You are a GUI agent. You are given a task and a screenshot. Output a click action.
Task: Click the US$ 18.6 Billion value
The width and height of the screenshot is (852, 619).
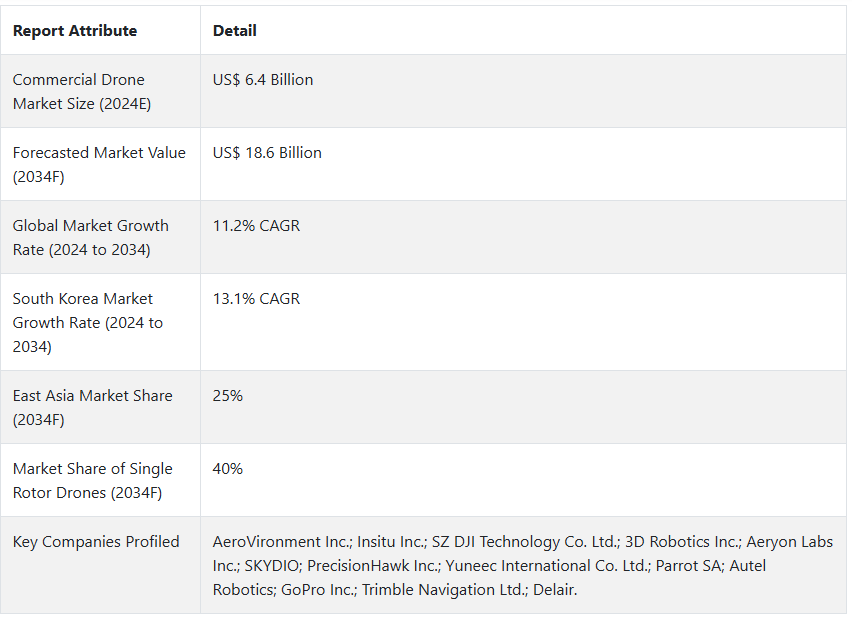pos(267,153)
